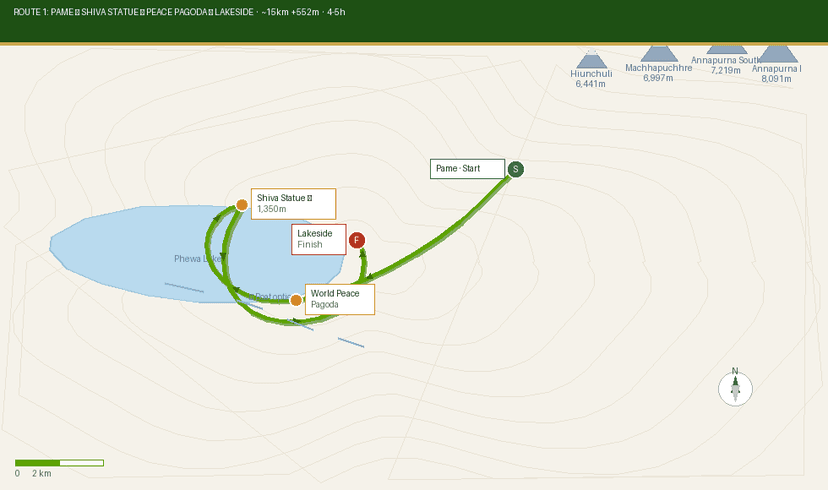This screenshot has height=490, width=828.
Task: Click the Hiunchuli mountain peak icon
Action: pos(592,60)
